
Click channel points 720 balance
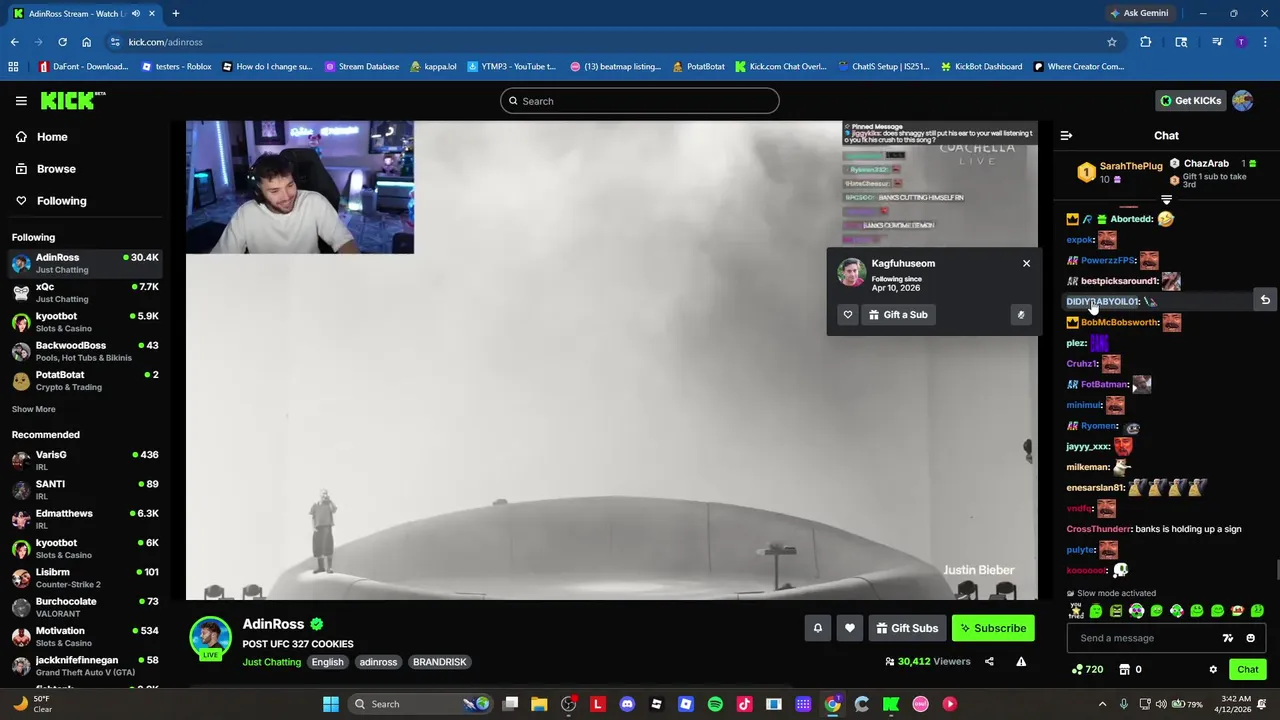1087,669
